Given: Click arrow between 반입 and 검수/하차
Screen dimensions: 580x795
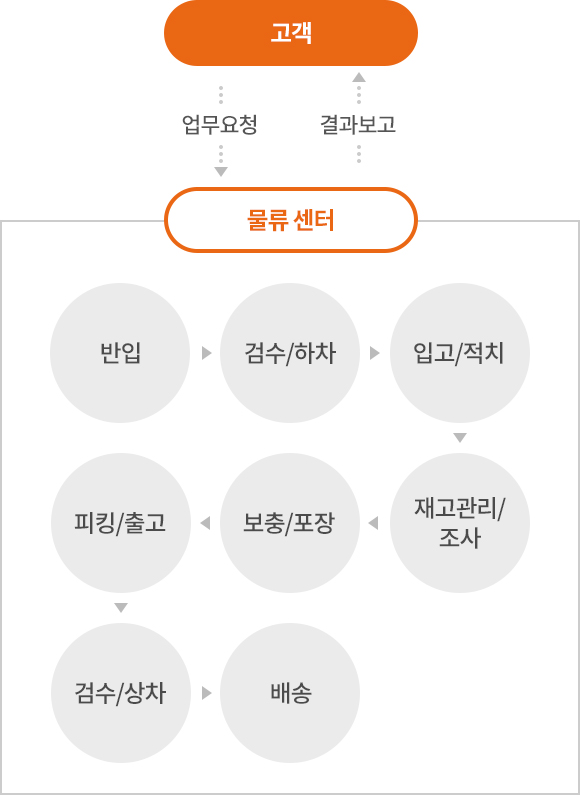Looking at the screenshot, I should 206,353.
